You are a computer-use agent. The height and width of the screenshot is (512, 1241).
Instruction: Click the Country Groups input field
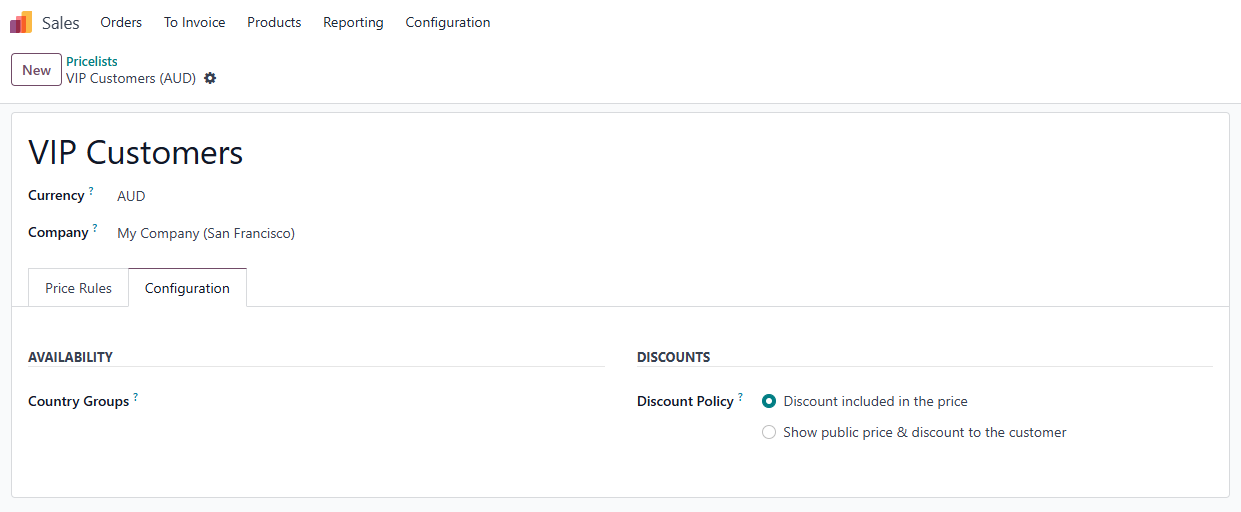coord(360,401)
